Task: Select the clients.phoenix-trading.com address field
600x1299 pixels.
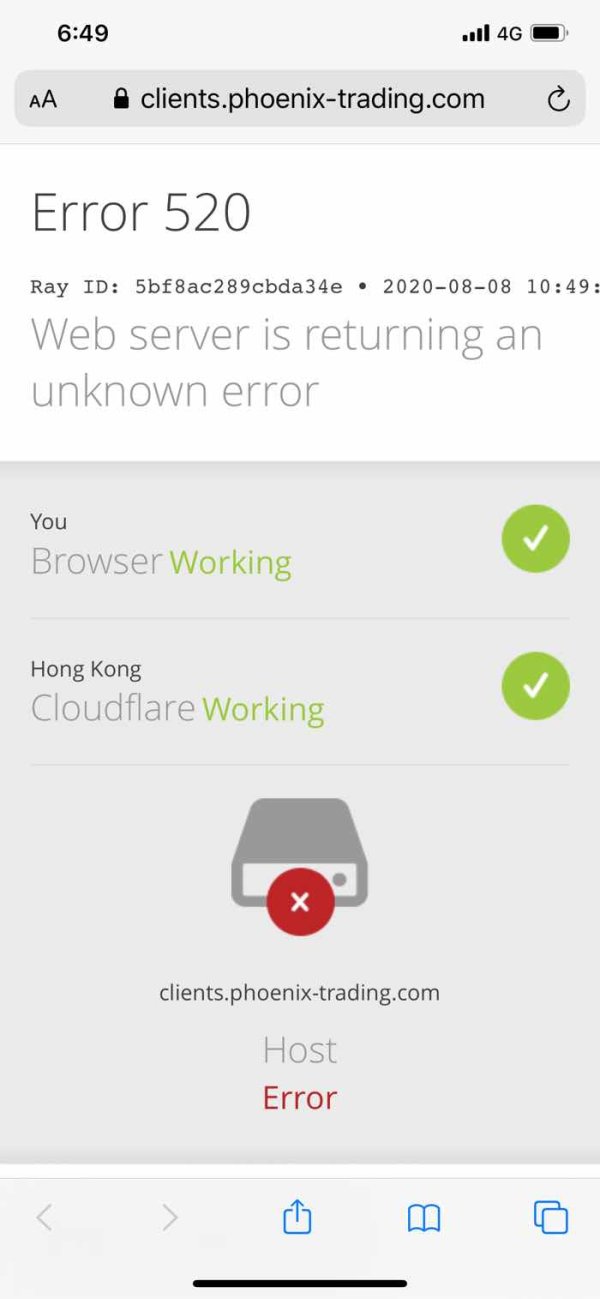Action: [x=300, y=99]
